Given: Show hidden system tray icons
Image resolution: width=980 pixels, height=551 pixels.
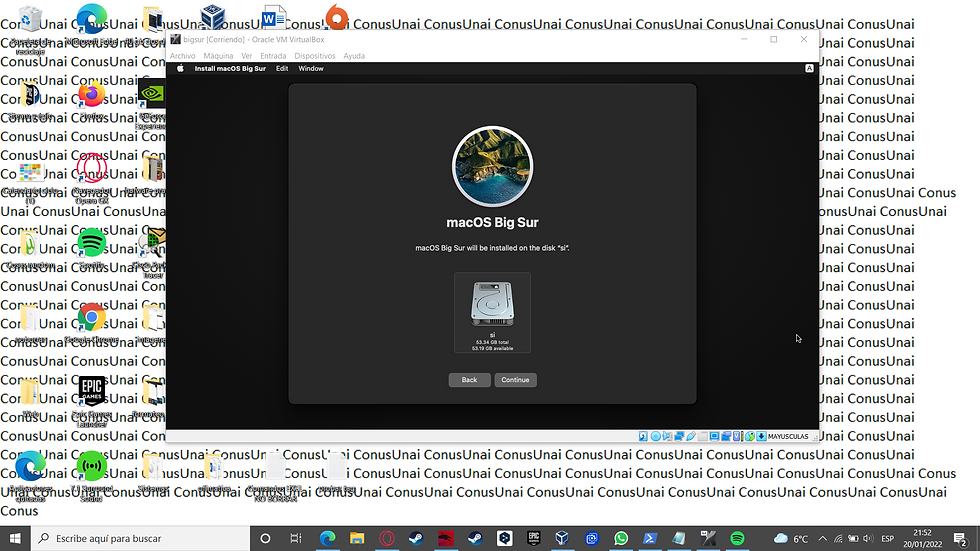Looking at the screenshot, I should pos(822,539).
